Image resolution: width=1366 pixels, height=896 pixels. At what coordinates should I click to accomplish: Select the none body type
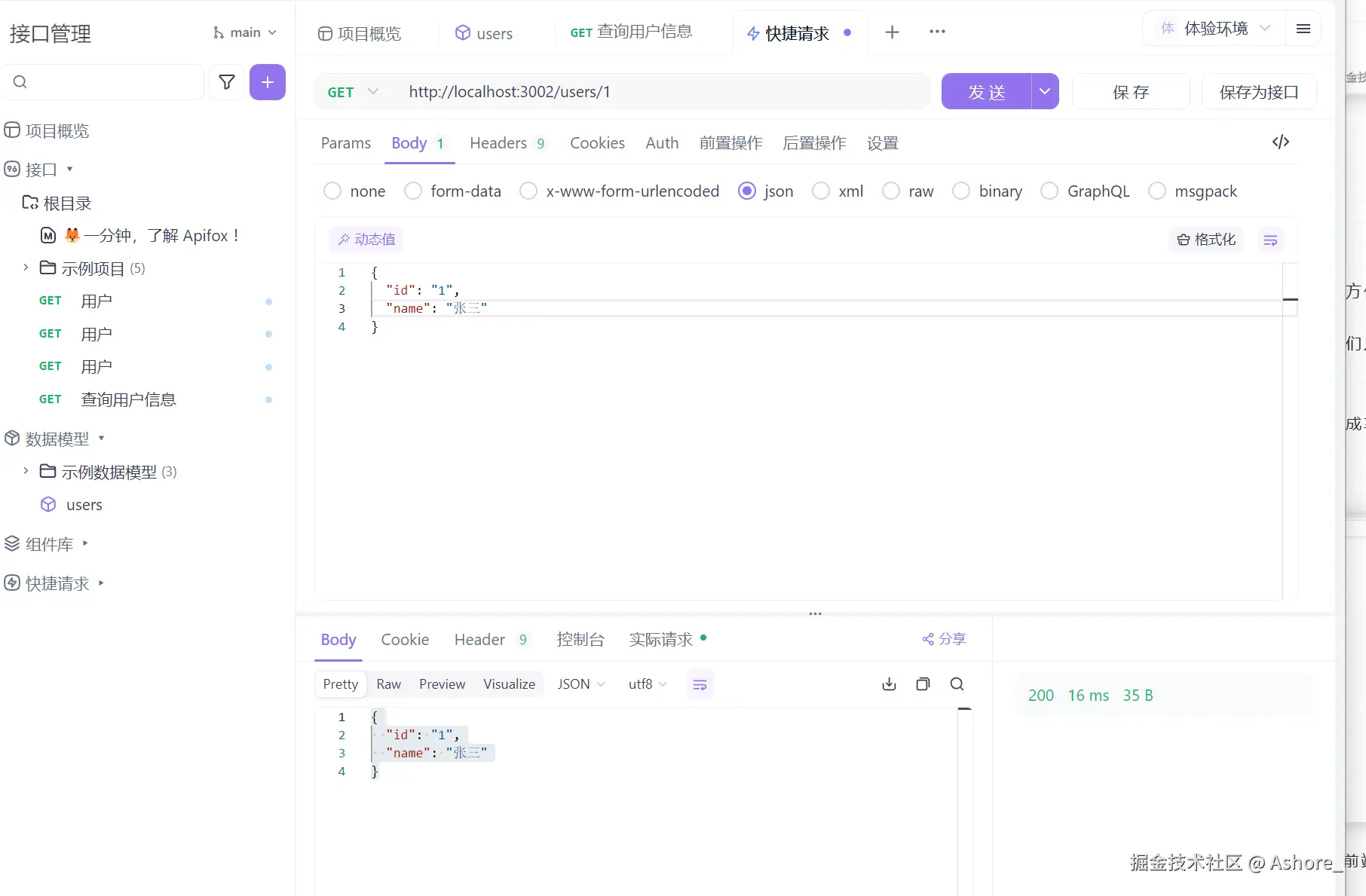[x=332, y=191]
